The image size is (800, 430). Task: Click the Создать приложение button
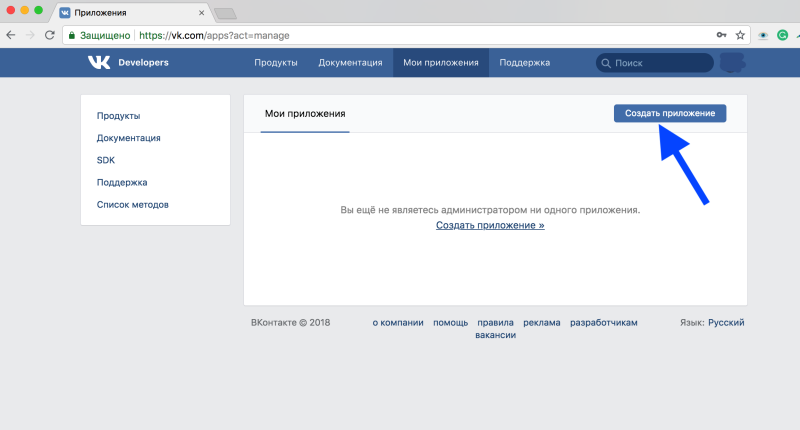pyautogui.click(x=670, y=113)
